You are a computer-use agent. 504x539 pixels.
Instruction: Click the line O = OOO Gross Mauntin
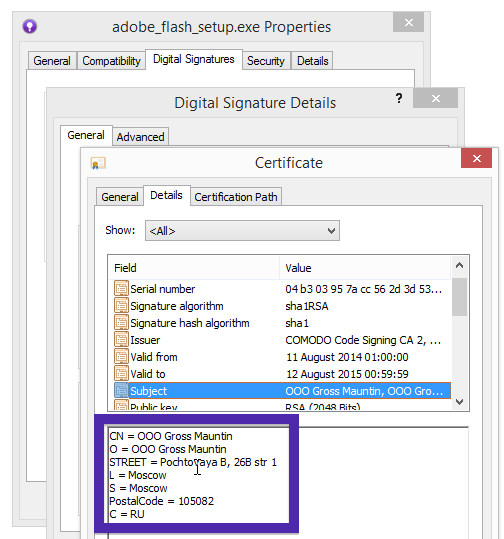tap(168, 449)
